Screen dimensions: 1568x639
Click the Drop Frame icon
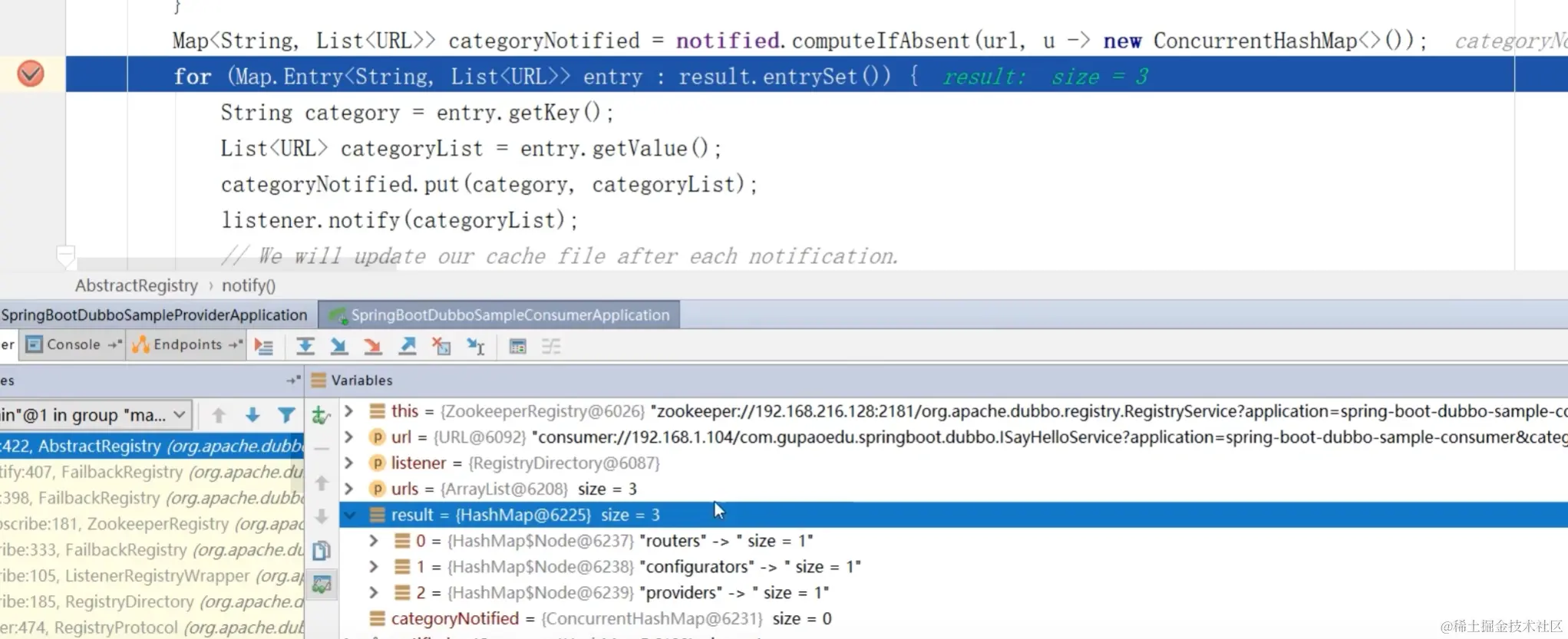(x=441, y=347)
